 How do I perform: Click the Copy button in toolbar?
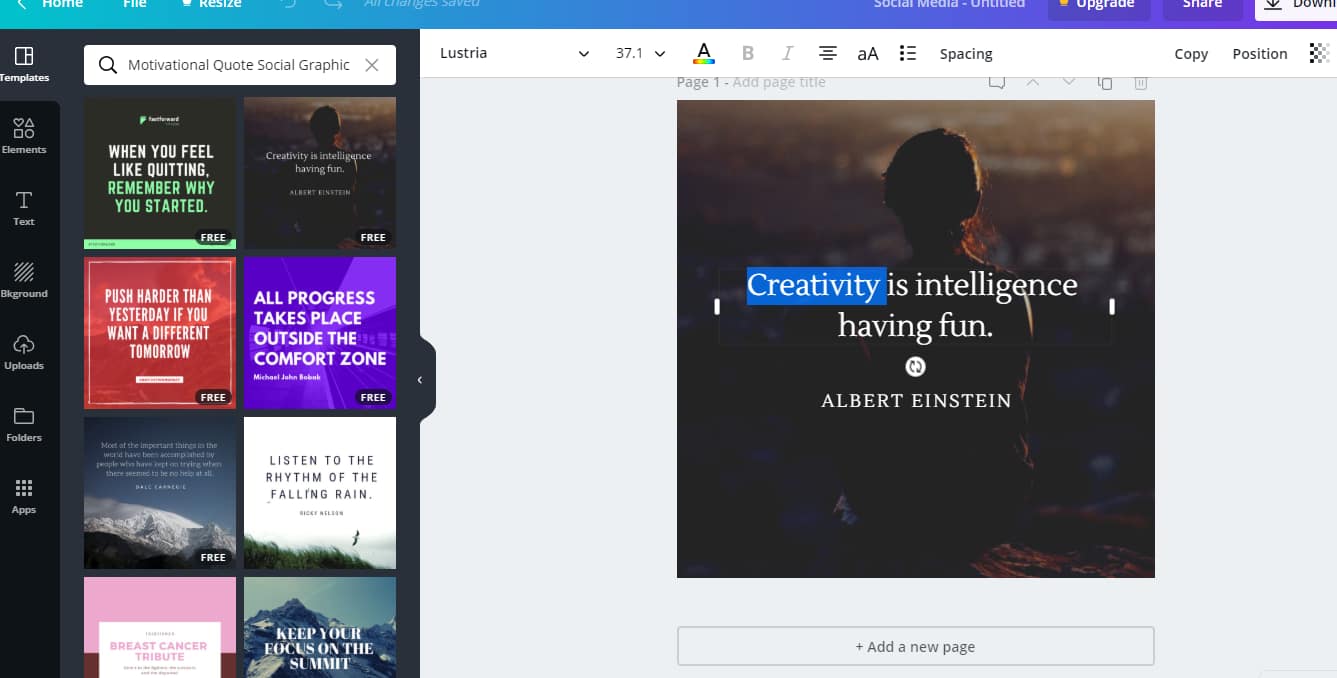tap(1191, 54)
